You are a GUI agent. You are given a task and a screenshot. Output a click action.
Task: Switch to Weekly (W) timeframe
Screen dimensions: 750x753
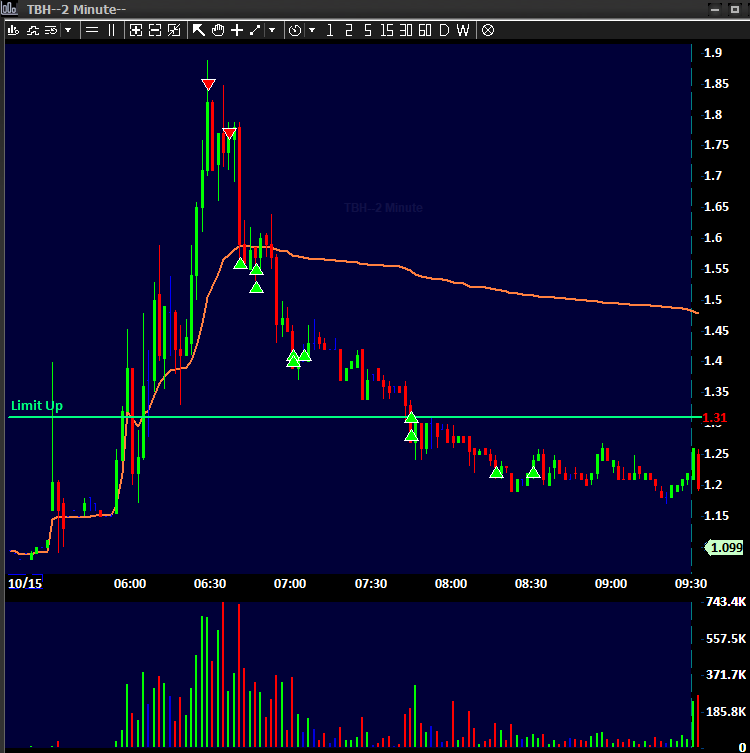click(x=463, y=31)
